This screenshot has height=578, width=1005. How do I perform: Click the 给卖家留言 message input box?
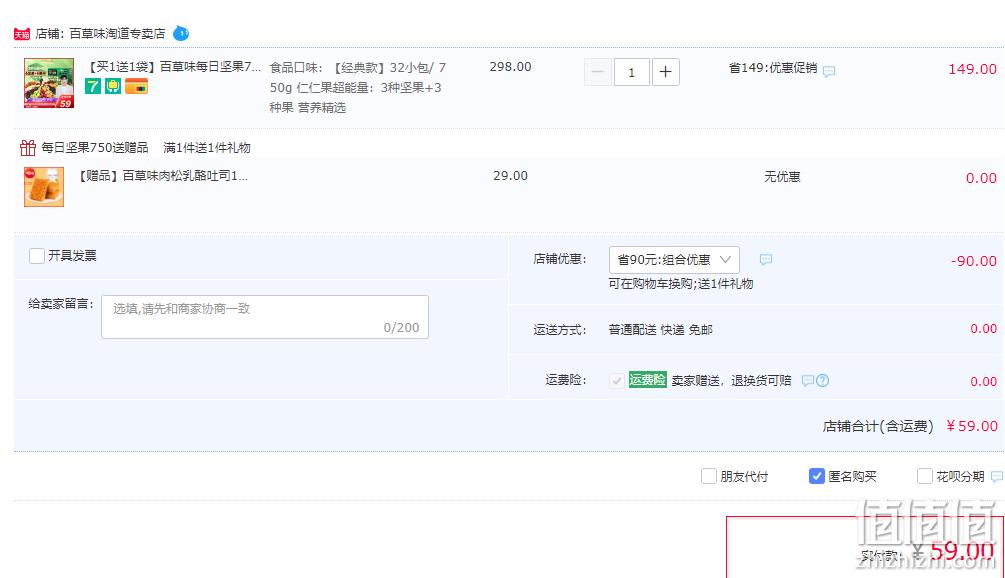coord(265,317)
